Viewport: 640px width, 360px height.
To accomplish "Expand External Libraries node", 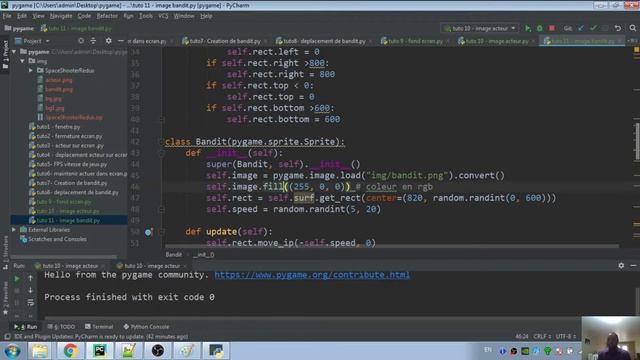I will pos(14,230).
